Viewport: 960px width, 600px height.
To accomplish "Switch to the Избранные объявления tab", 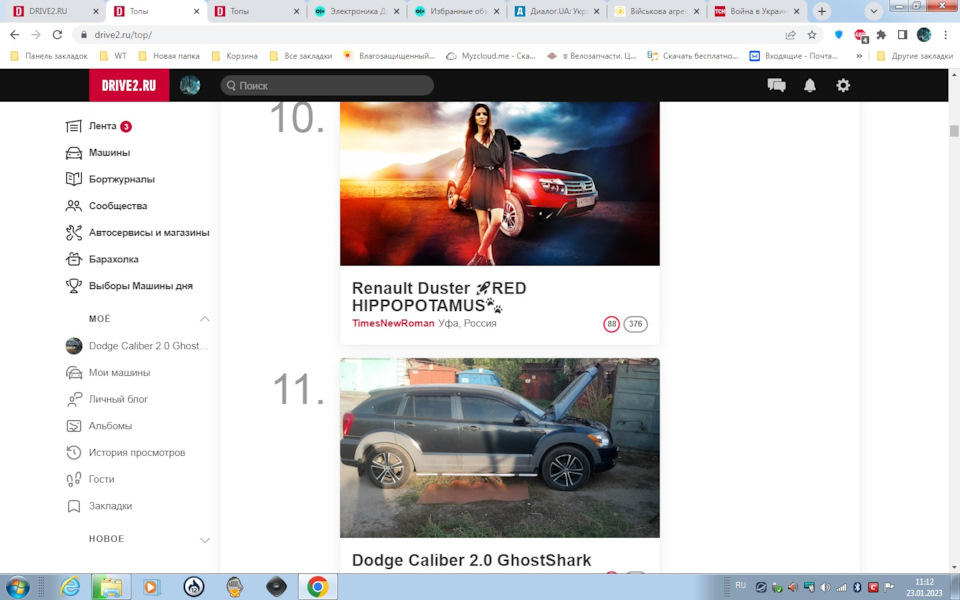I will point(456,11).
